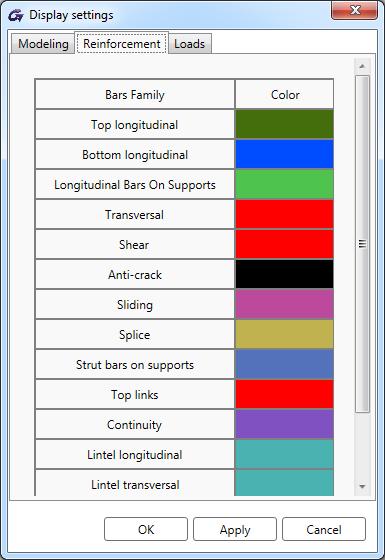This screenshot has height=560, width=385.
Task: Click the Splice color swatch
Action: pos(284,334)
